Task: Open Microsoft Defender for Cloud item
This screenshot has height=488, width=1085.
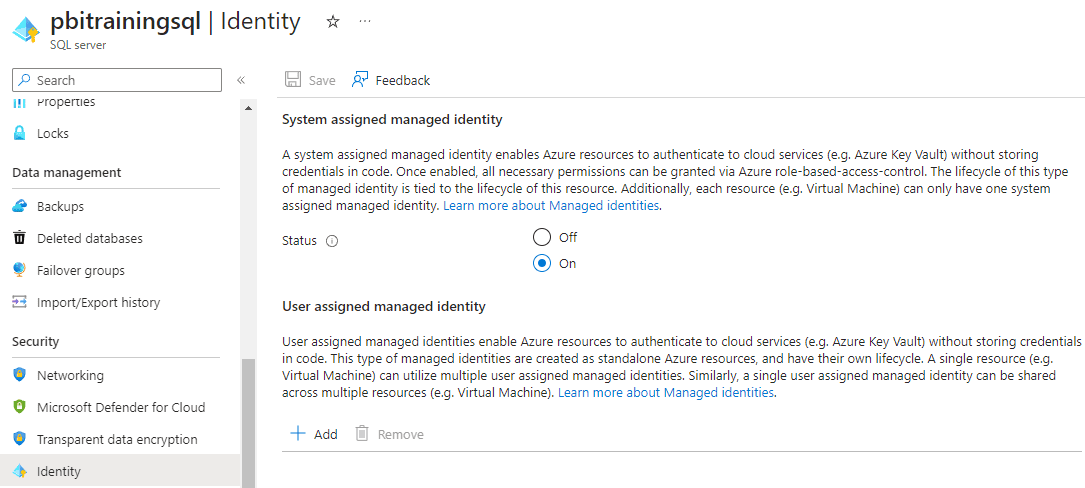Action: click(121, 408)
